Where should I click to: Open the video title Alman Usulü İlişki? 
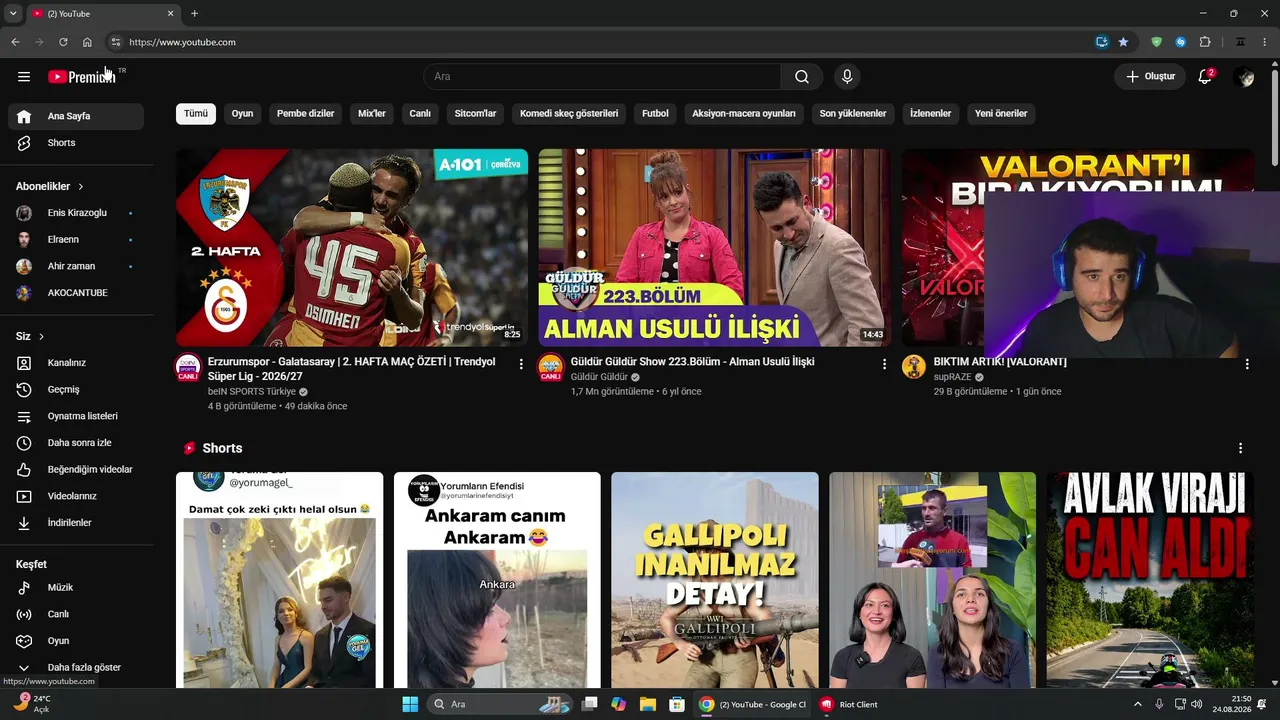point(693,362)
